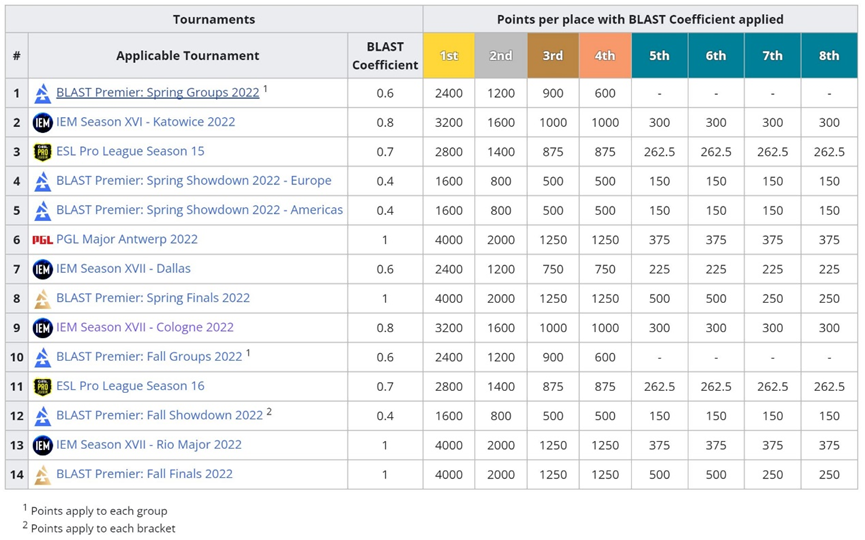Go to PGL Major Antwerp 2022 page
Viewport: 865px width, 540px height.
(x=127, y=239)
